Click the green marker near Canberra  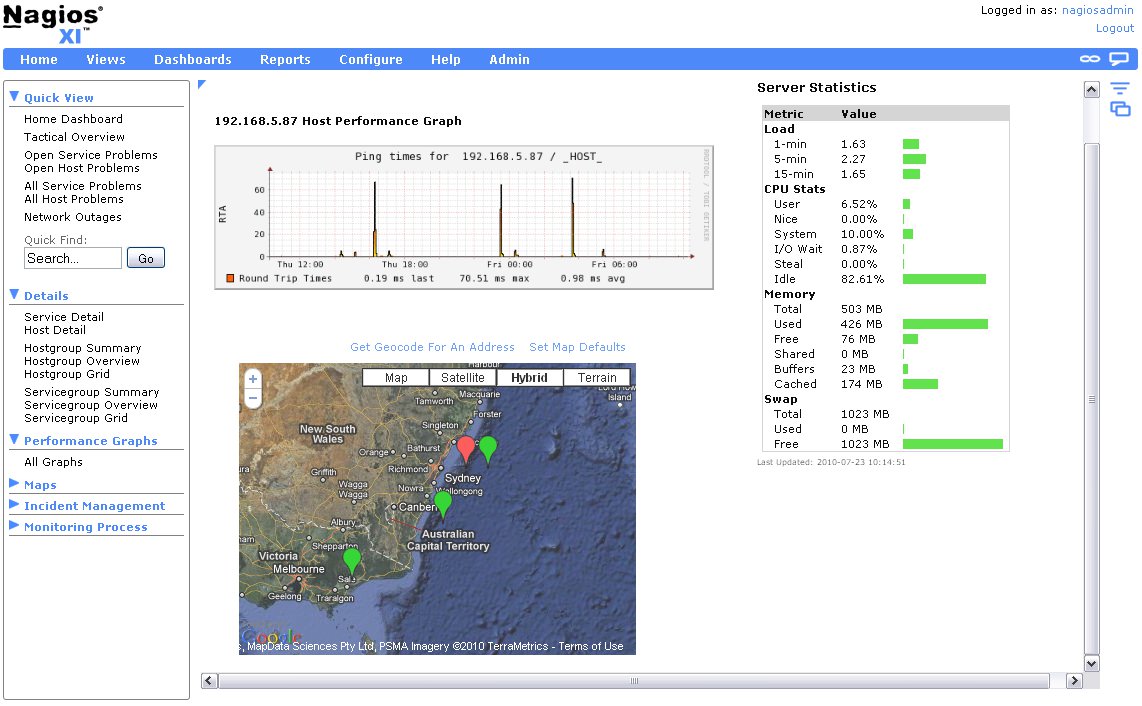coord(442,503)
